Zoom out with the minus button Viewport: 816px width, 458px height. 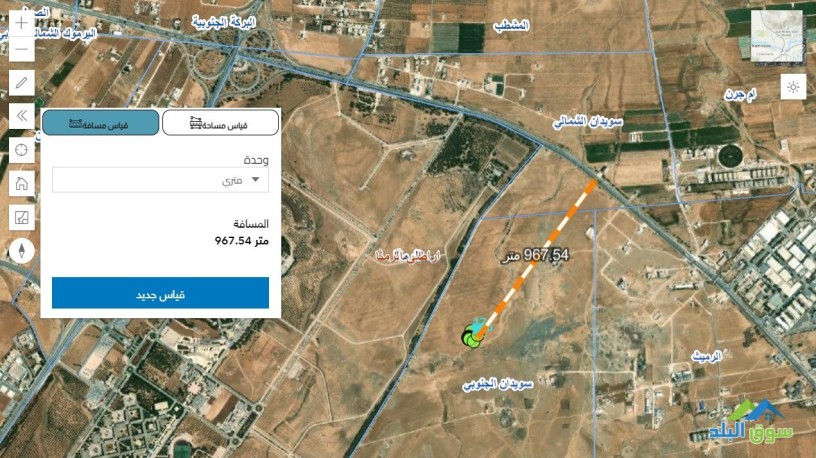tap(21, 49)
